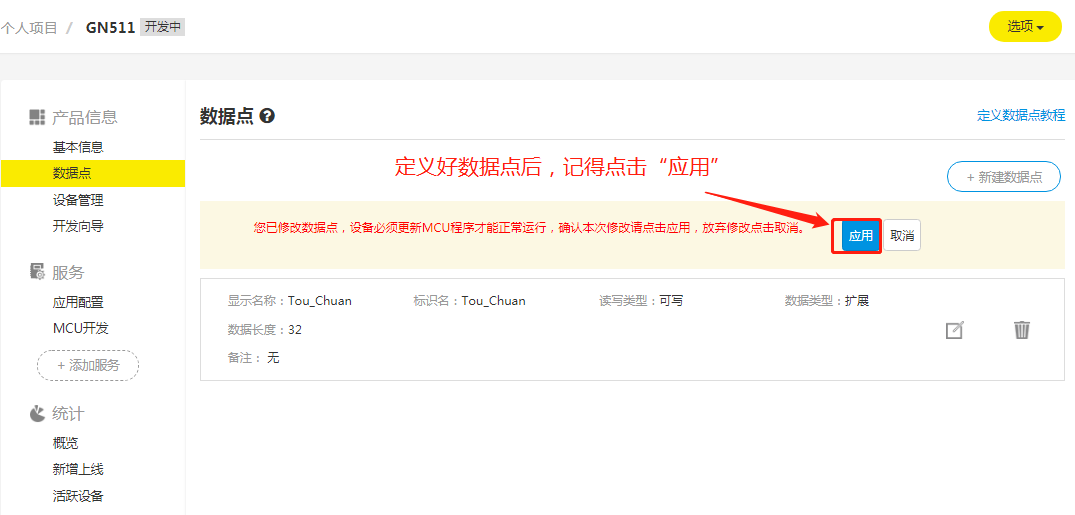Viewport: 1075px width, 515px height.
Task: Open 设备管理 in the sidebar
Action: point(78,200)
